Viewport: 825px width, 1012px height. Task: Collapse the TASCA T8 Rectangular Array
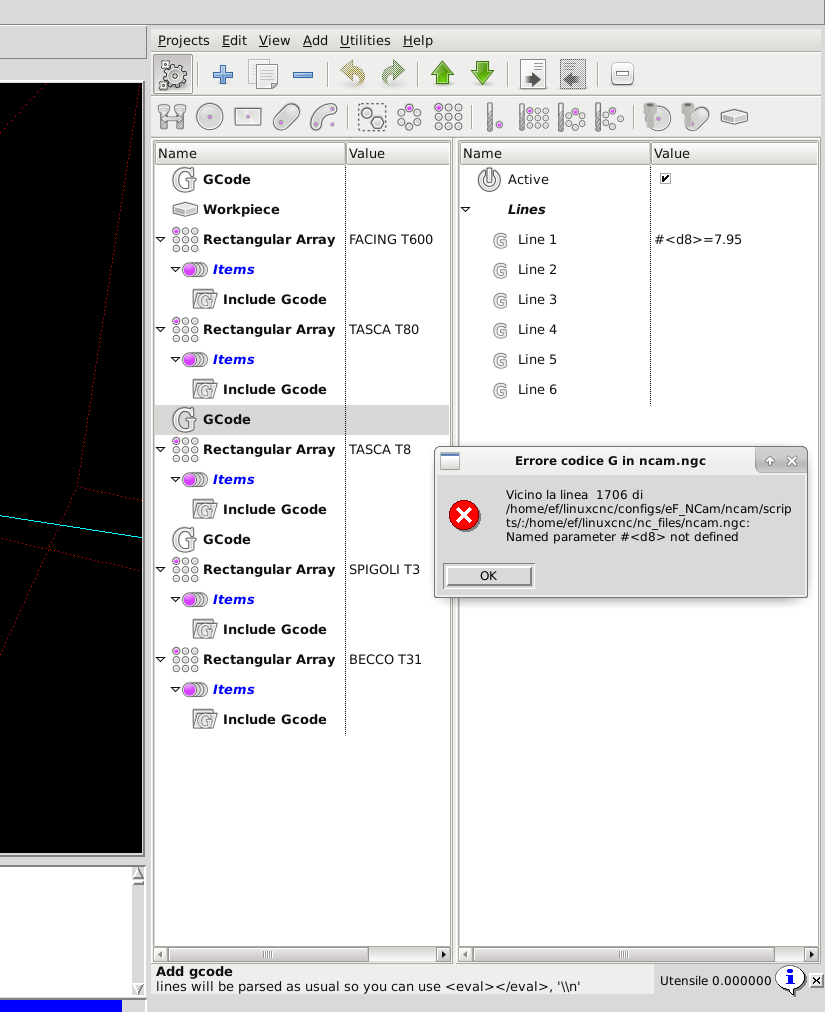[161, 449]
